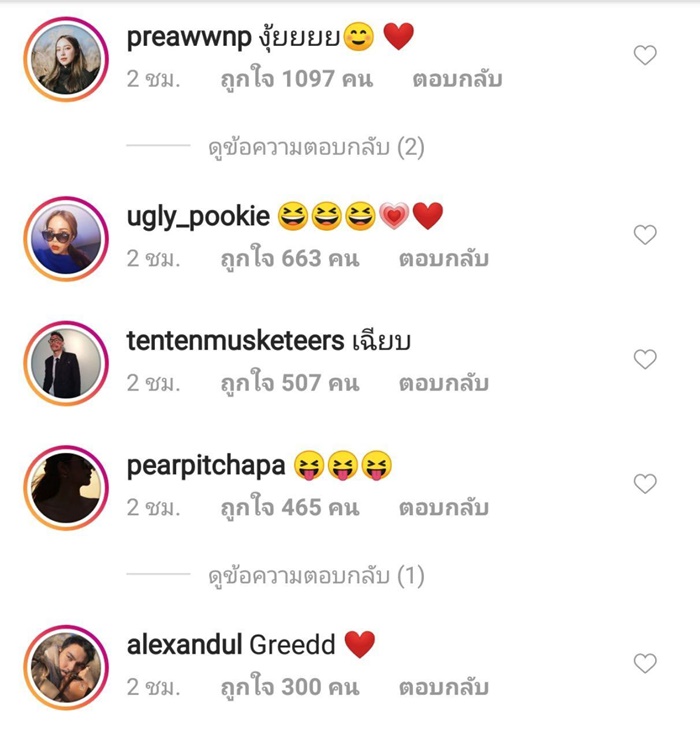Reply to tentenmusketeers' comment
700x739 pixels.
pos(444,383)
